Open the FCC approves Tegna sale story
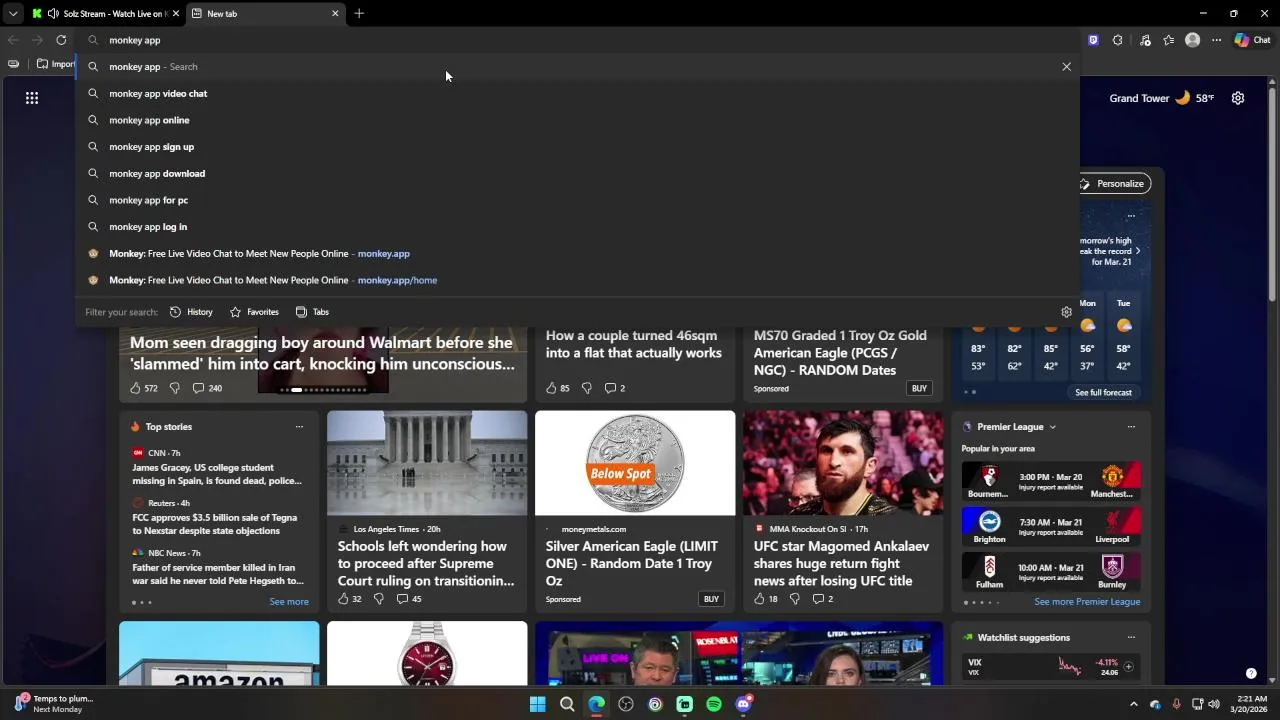Image resolution: width=1280 pixels, height=720 pixels. pos(214,524)
